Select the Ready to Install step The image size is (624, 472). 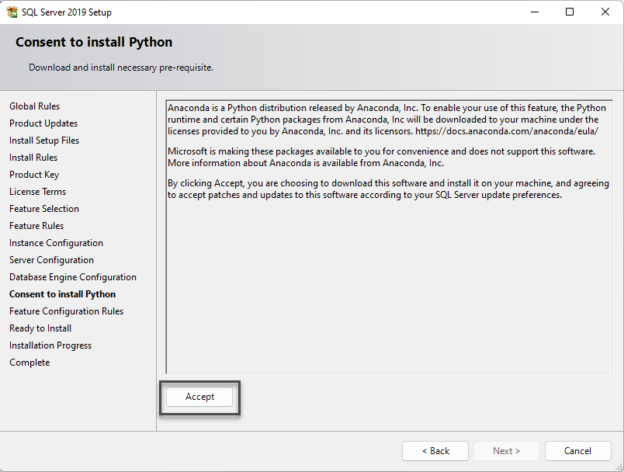coord(40,328)
